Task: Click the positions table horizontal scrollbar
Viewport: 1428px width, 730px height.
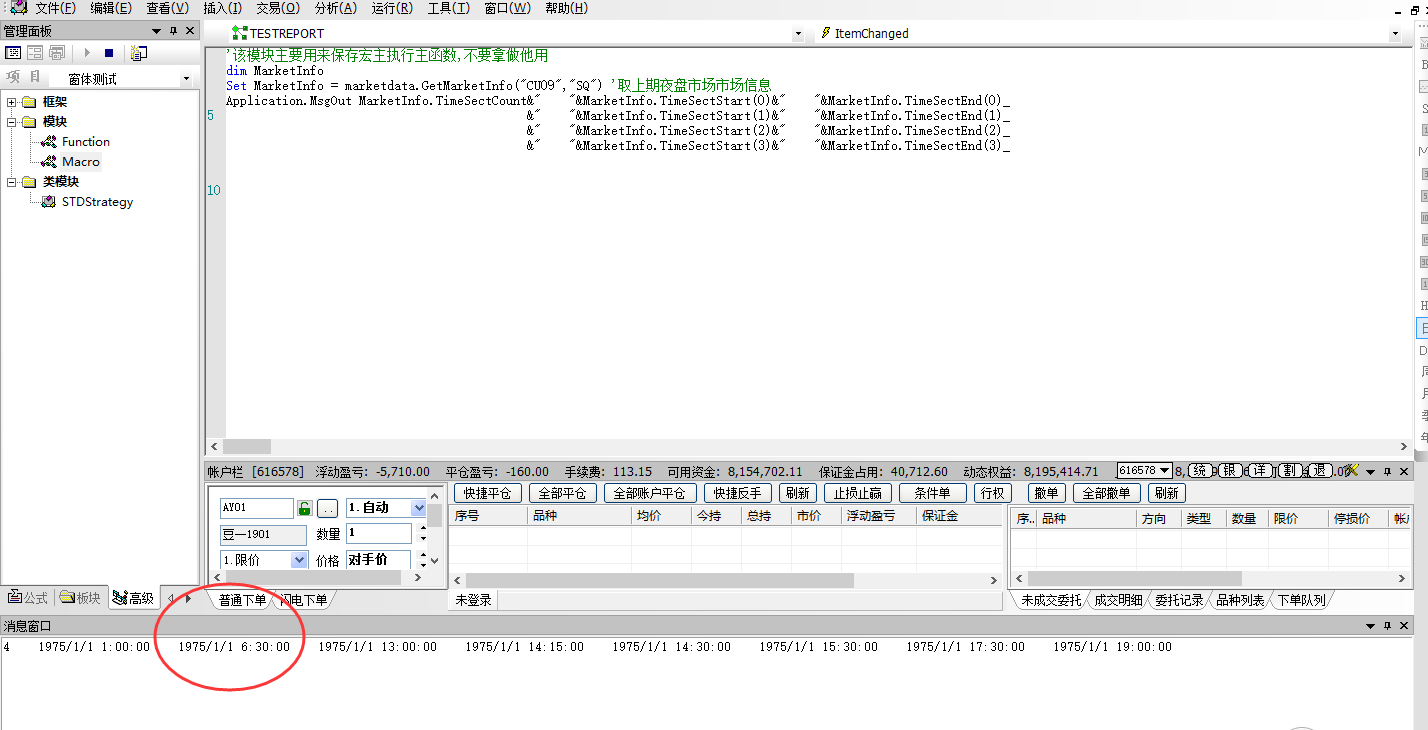Action: coord(659,580)
